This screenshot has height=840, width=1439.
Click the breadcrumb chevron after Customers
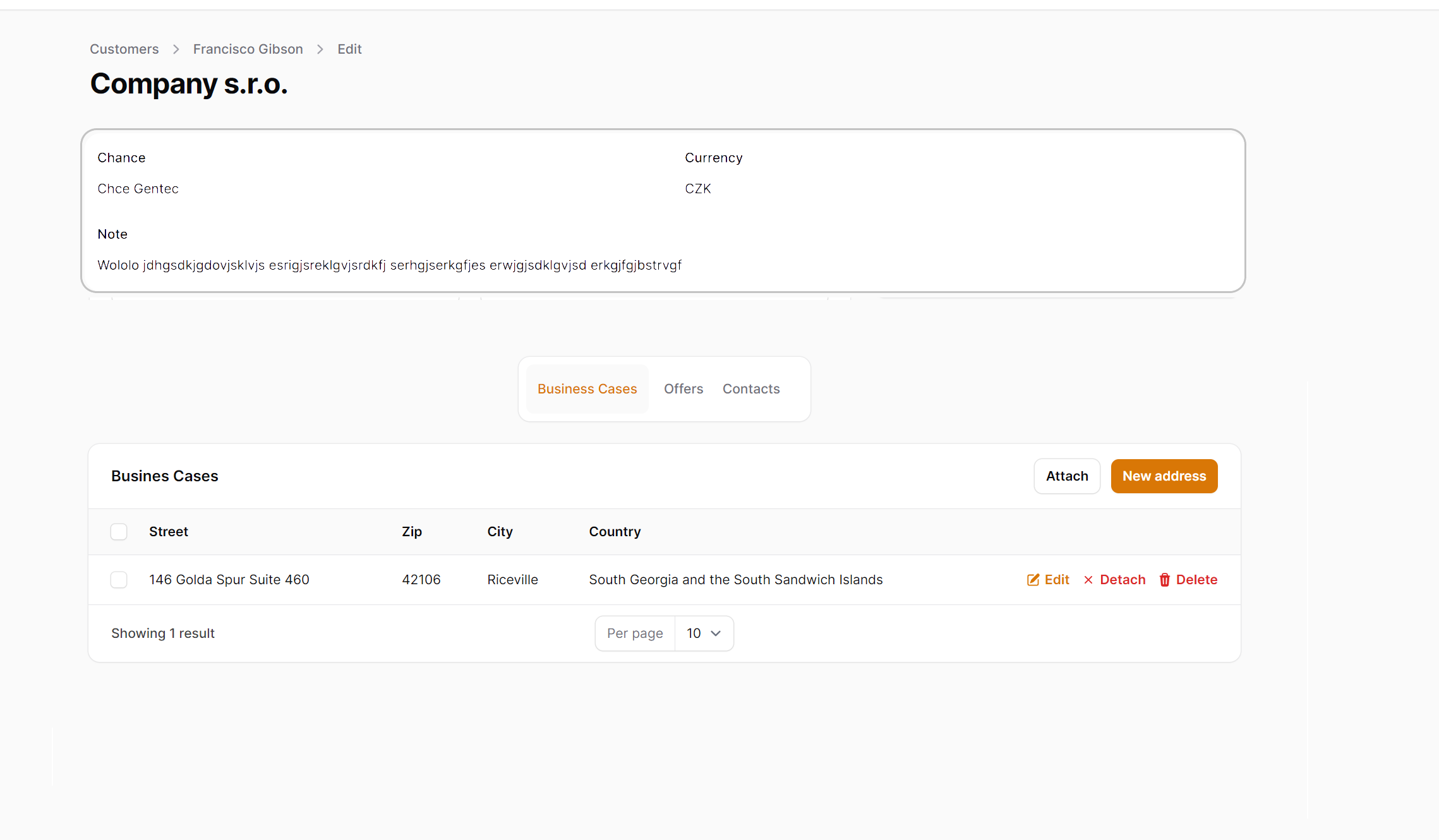click(x=176, y=49)
